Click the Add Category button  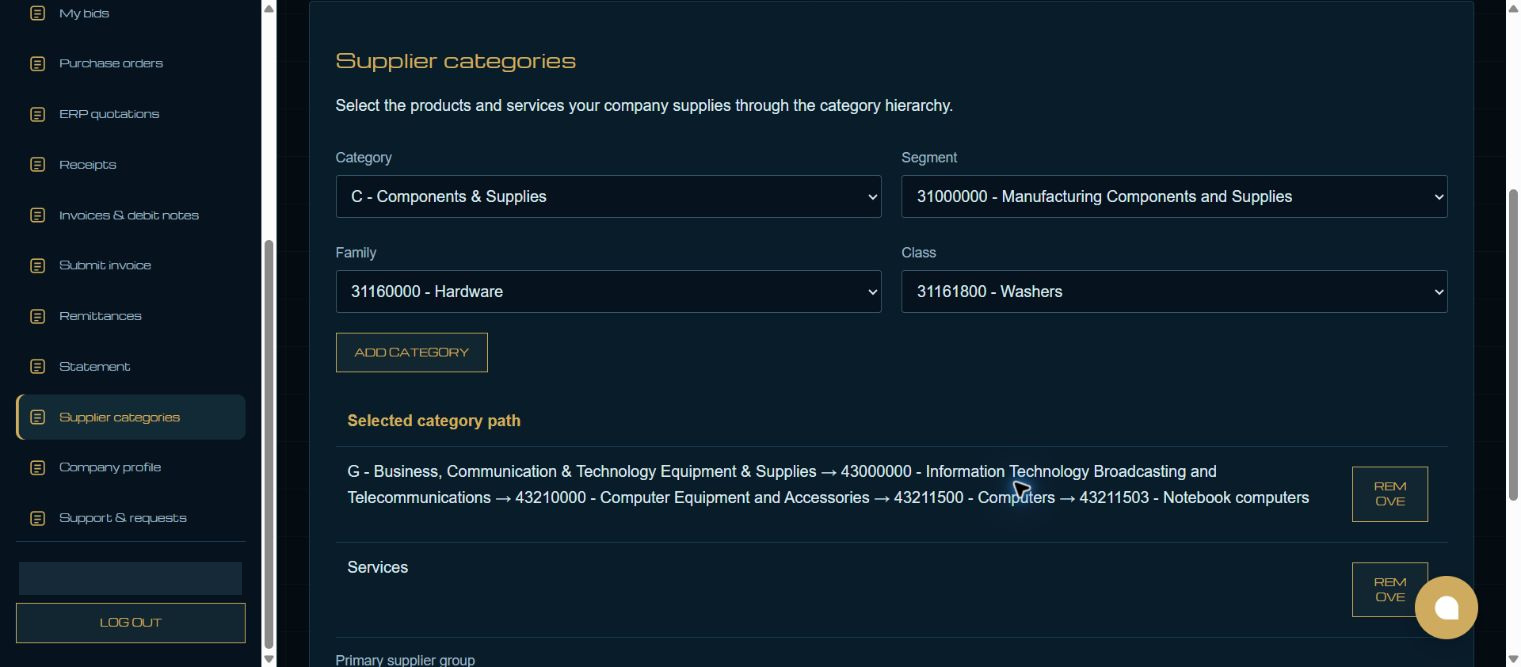point(411,352)
